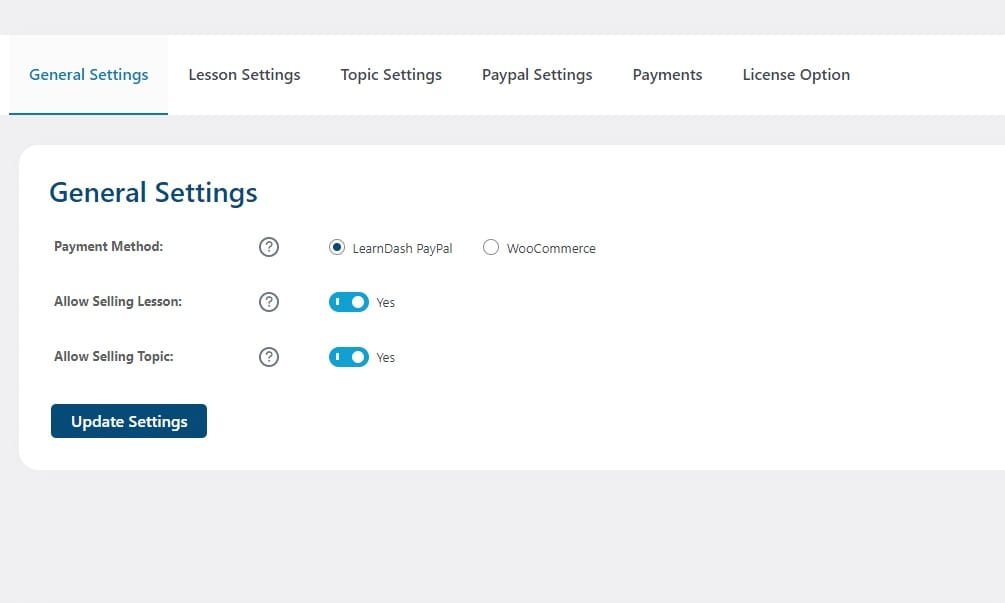Open the Payments tab
This screenshot has width=1005, height=603.
point(667,75)
